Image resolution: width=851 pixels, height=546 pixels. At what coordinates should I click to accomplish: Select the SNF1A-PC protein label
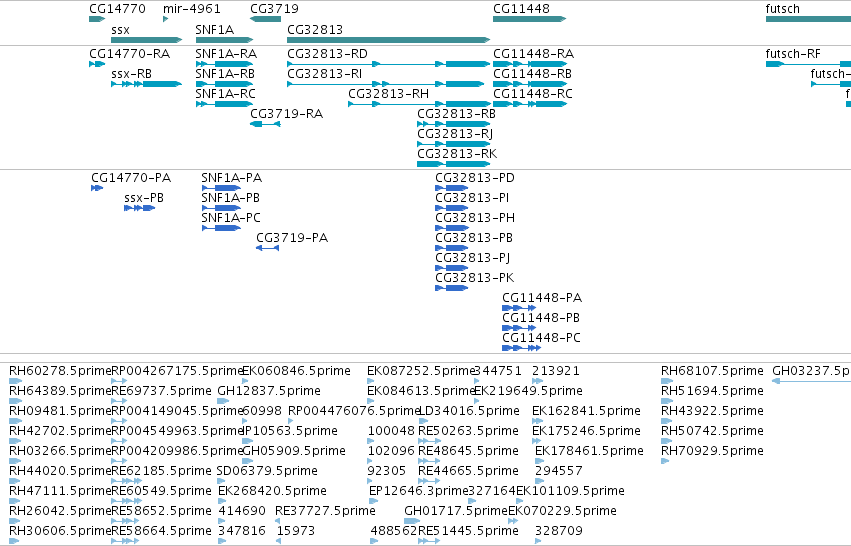tap(231, 218)
